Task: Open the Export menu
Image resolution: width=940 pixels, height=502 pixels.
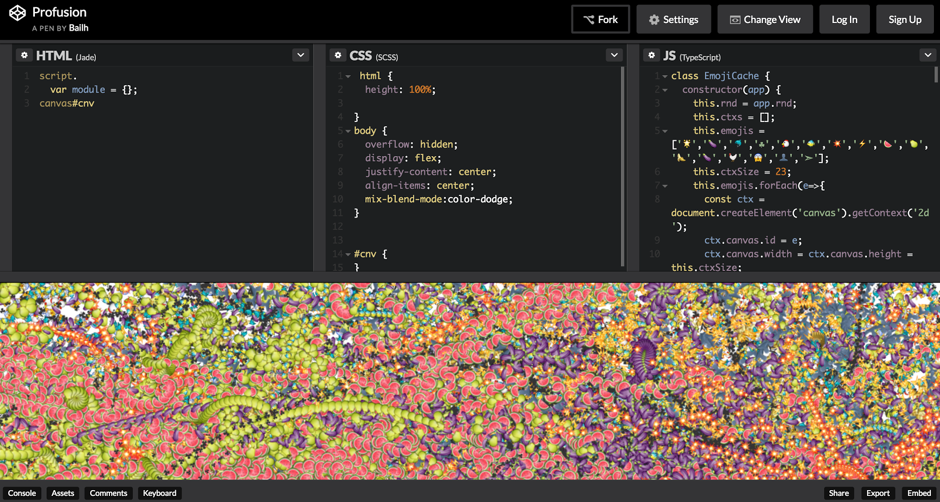Action: click(877, 493)
